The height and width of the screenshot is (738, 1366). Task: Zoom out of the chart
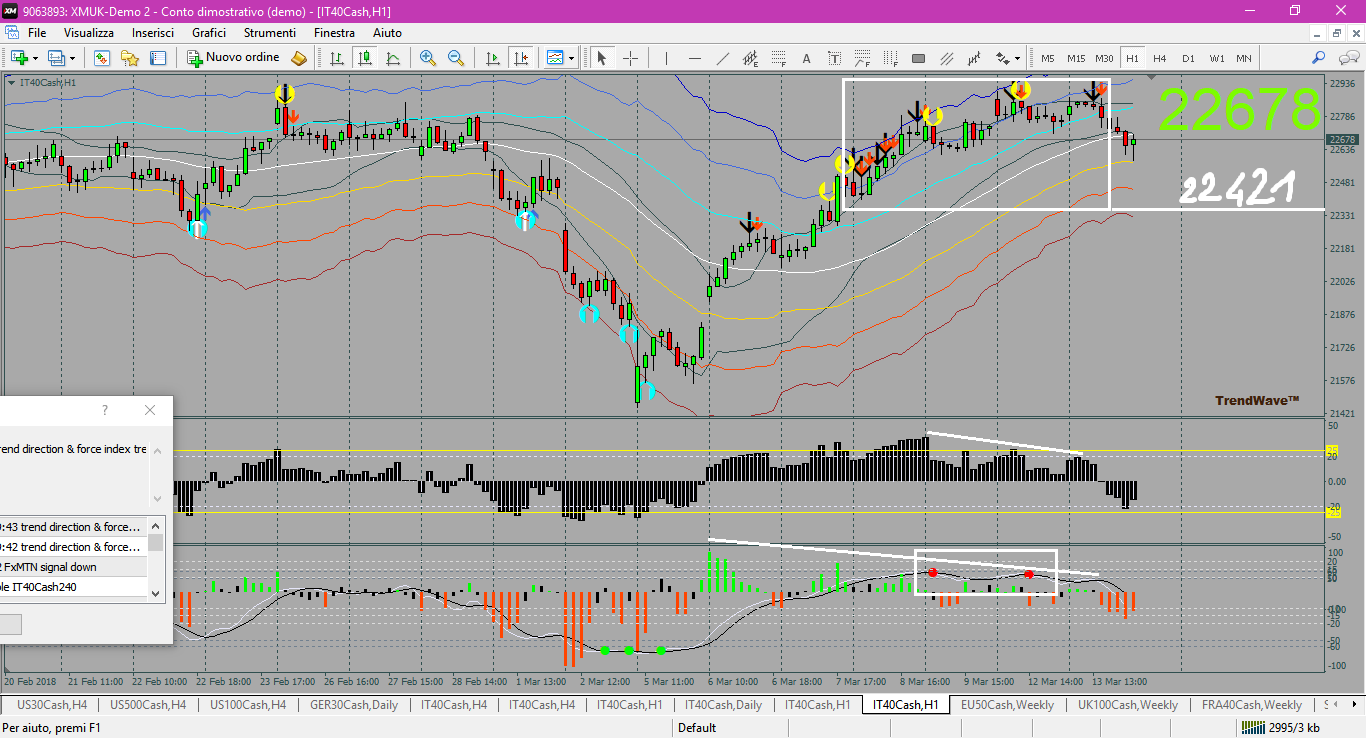point(456,58)
